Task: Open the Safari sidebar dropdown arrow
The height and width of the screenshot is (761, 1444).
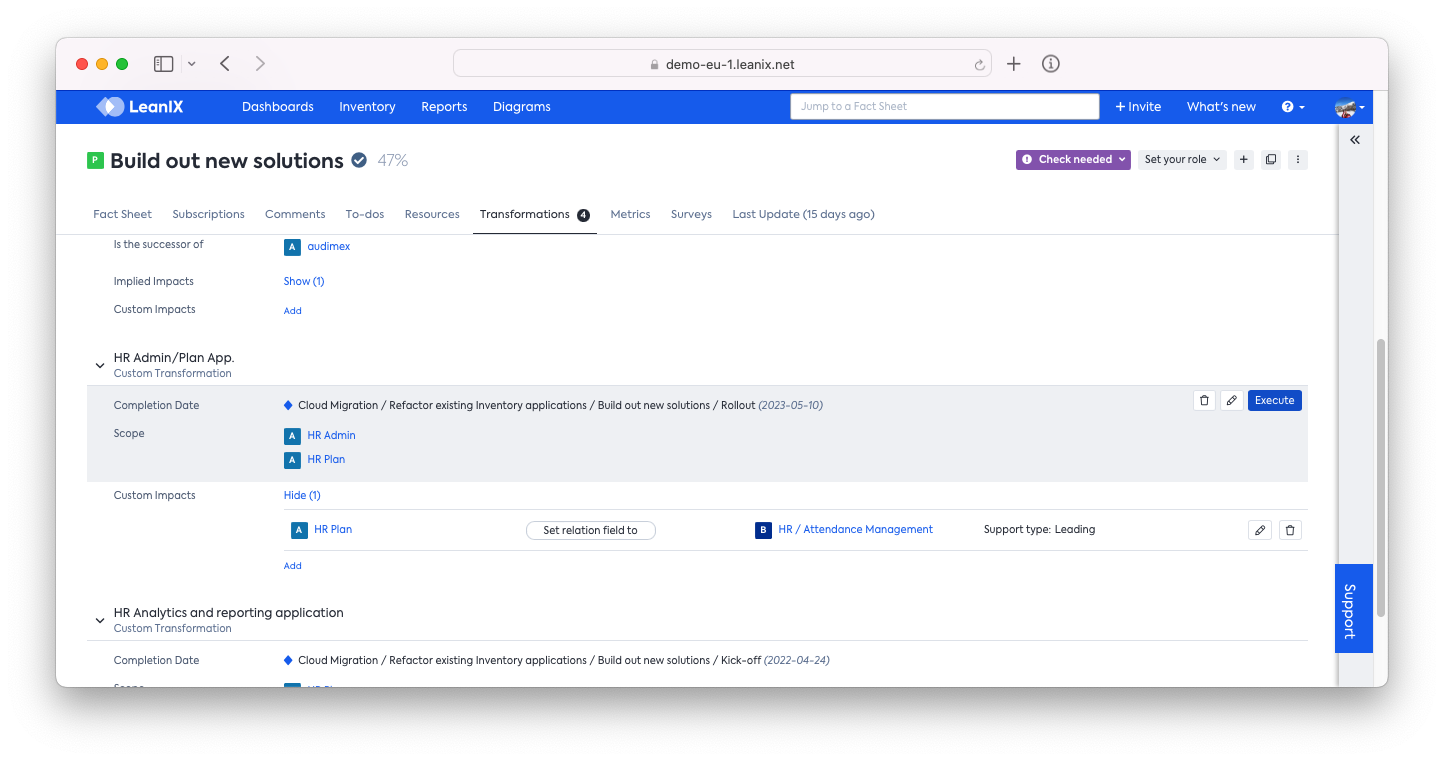Action: (191, 64)
